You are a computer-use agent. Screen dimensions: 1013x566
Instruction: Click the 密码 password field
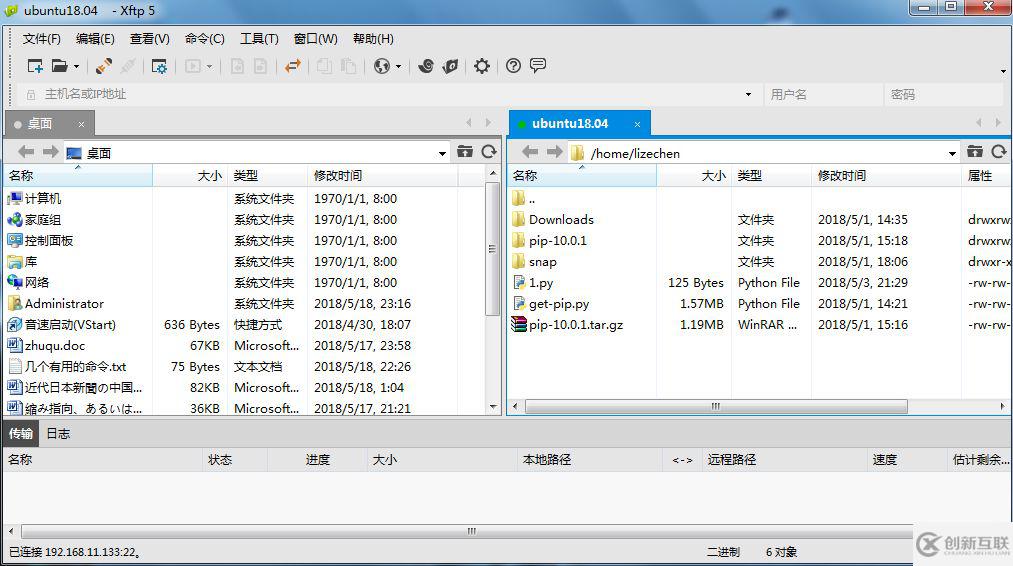tap(944, 94)
